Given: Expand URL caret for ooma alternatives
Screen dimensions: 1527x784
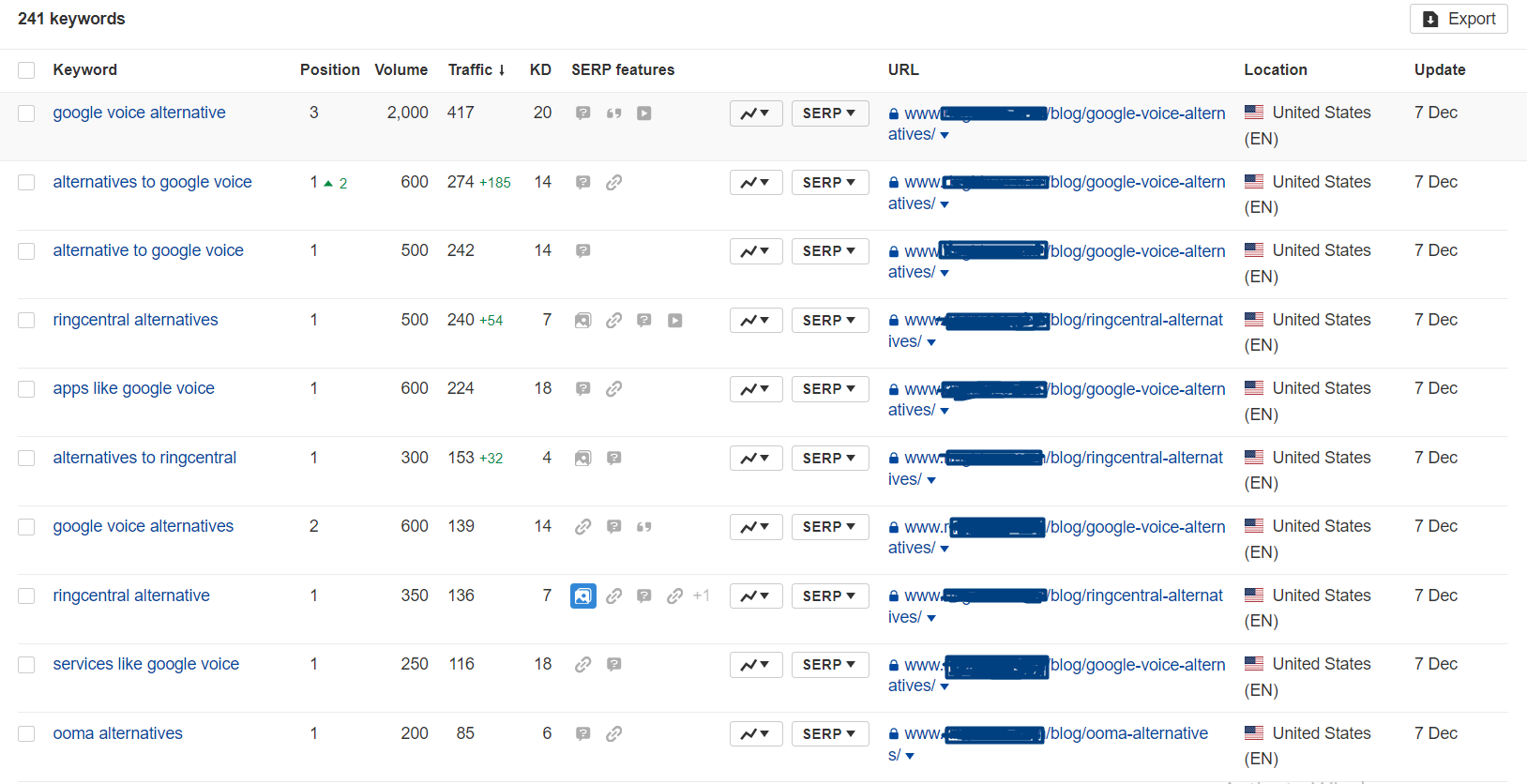Looking at the screenshot, I should [910, 757].
